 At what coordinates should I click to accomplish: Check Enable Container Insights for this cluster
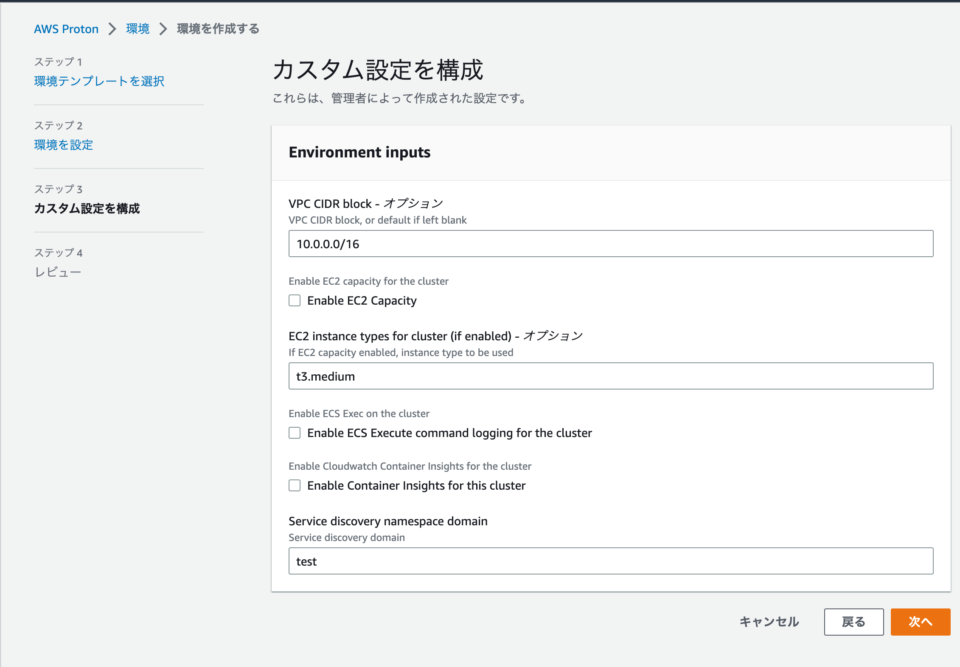(x=294, y=485)
